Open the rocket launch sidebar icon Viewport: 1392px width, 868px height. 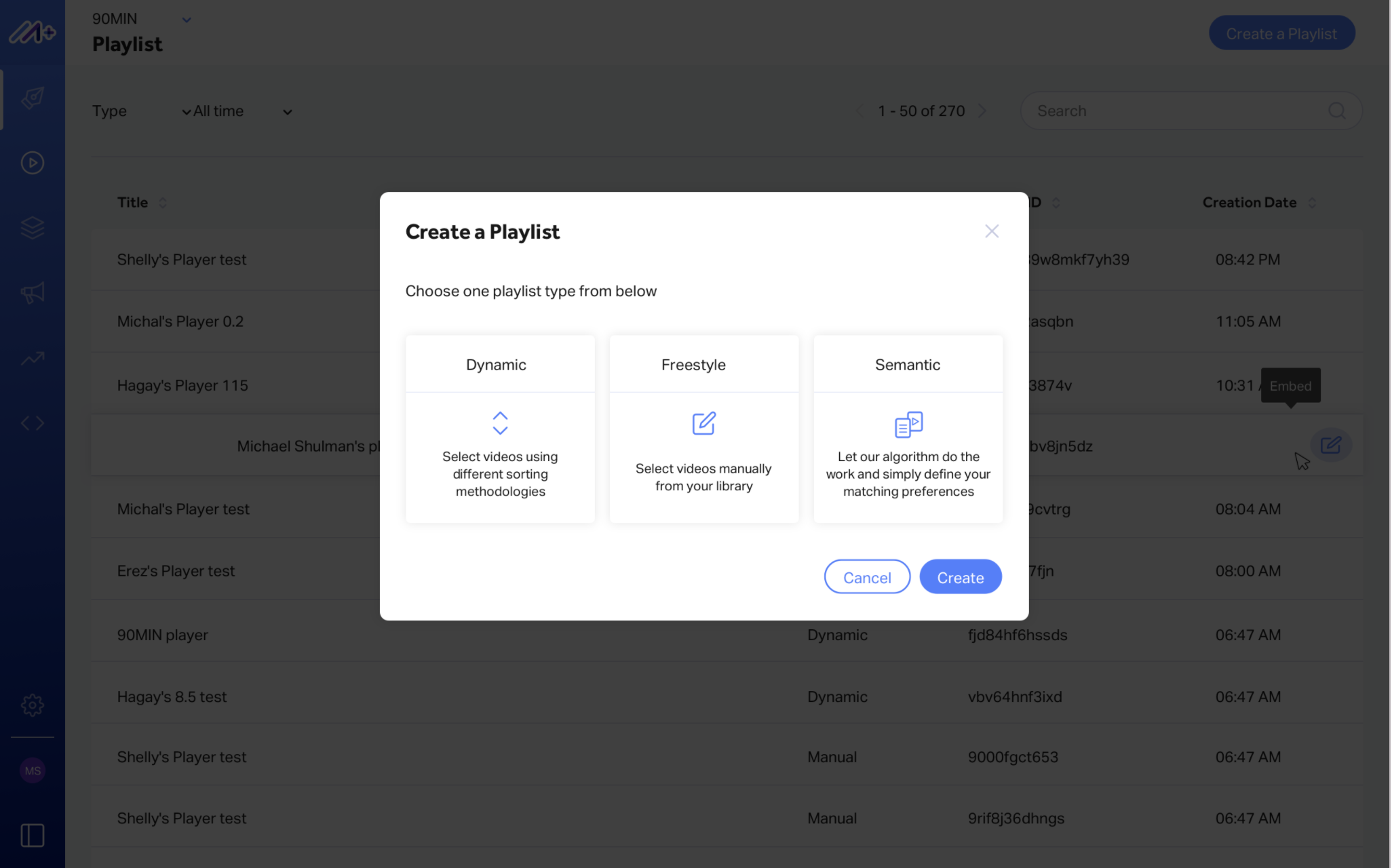coord(32,98)
